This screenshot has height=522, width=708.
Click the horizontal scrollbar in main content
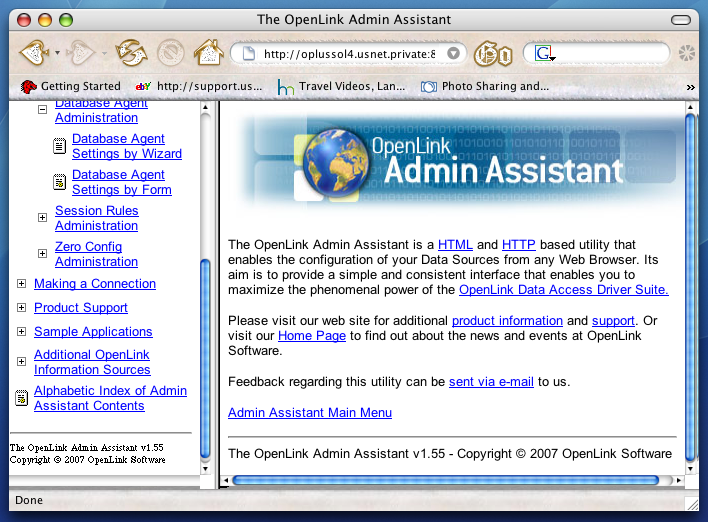[445, 481]
